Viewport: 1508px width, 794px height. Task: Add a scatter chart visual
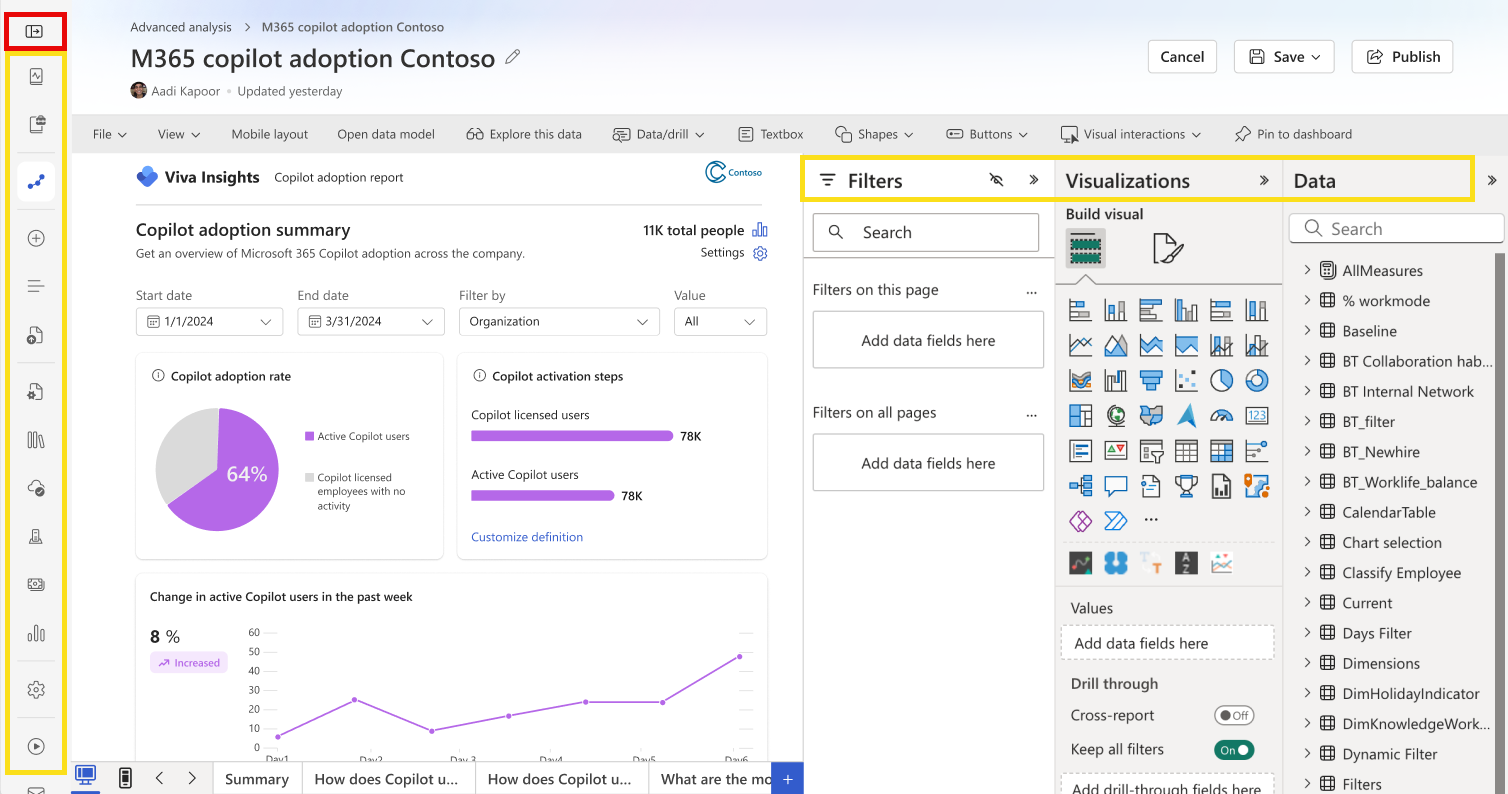(x=1186, y=380)
